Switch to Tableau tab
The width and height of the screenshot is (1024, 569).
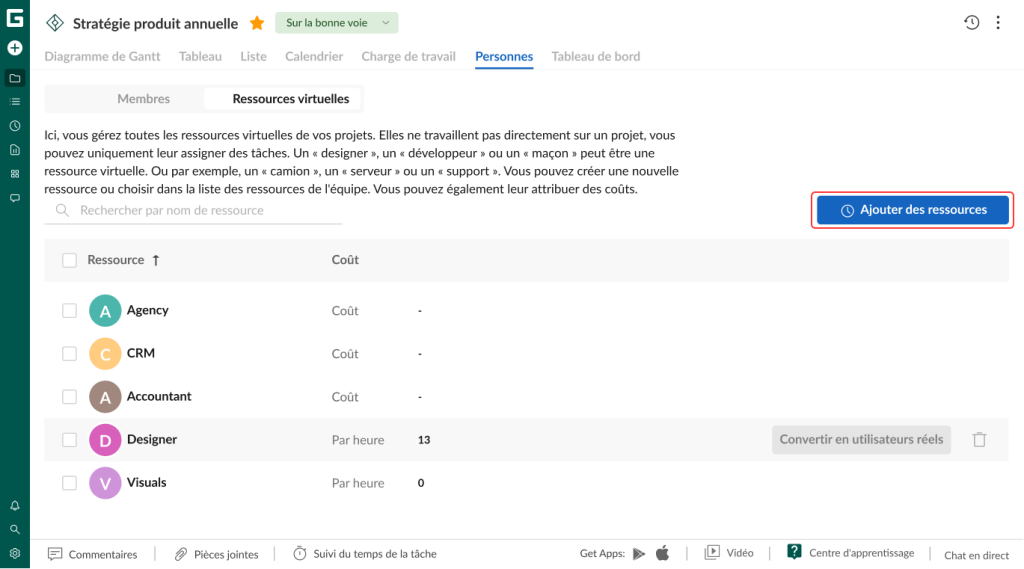[200, 56]
